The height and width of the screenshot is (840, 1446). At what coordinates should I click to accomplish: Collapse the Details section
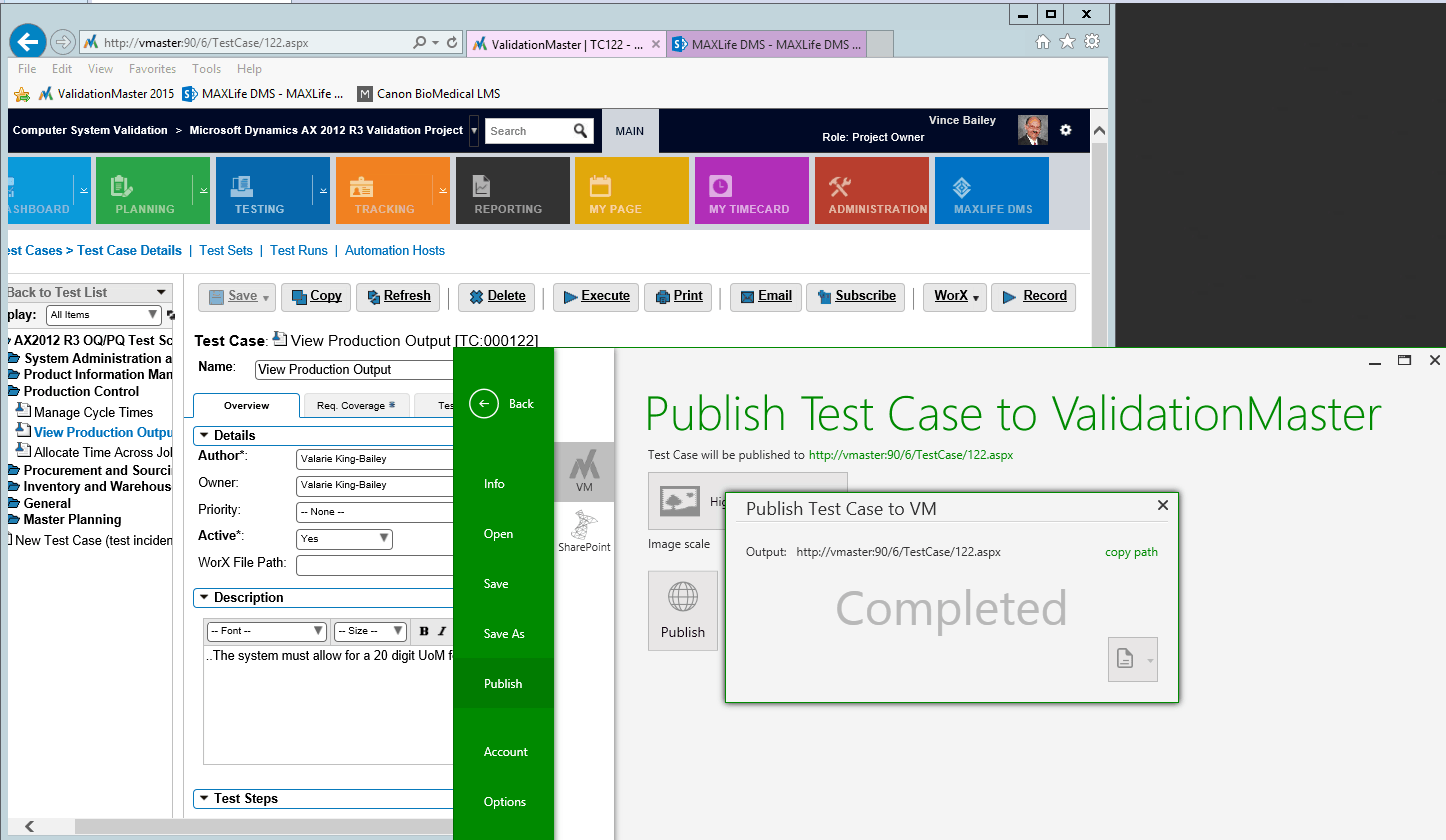click(205, 435)
